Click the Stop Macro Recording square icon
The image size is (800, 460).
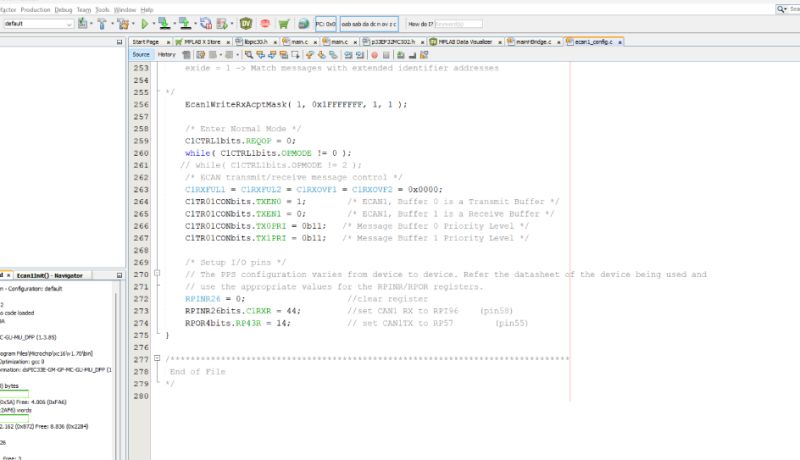tap(386, 55)
